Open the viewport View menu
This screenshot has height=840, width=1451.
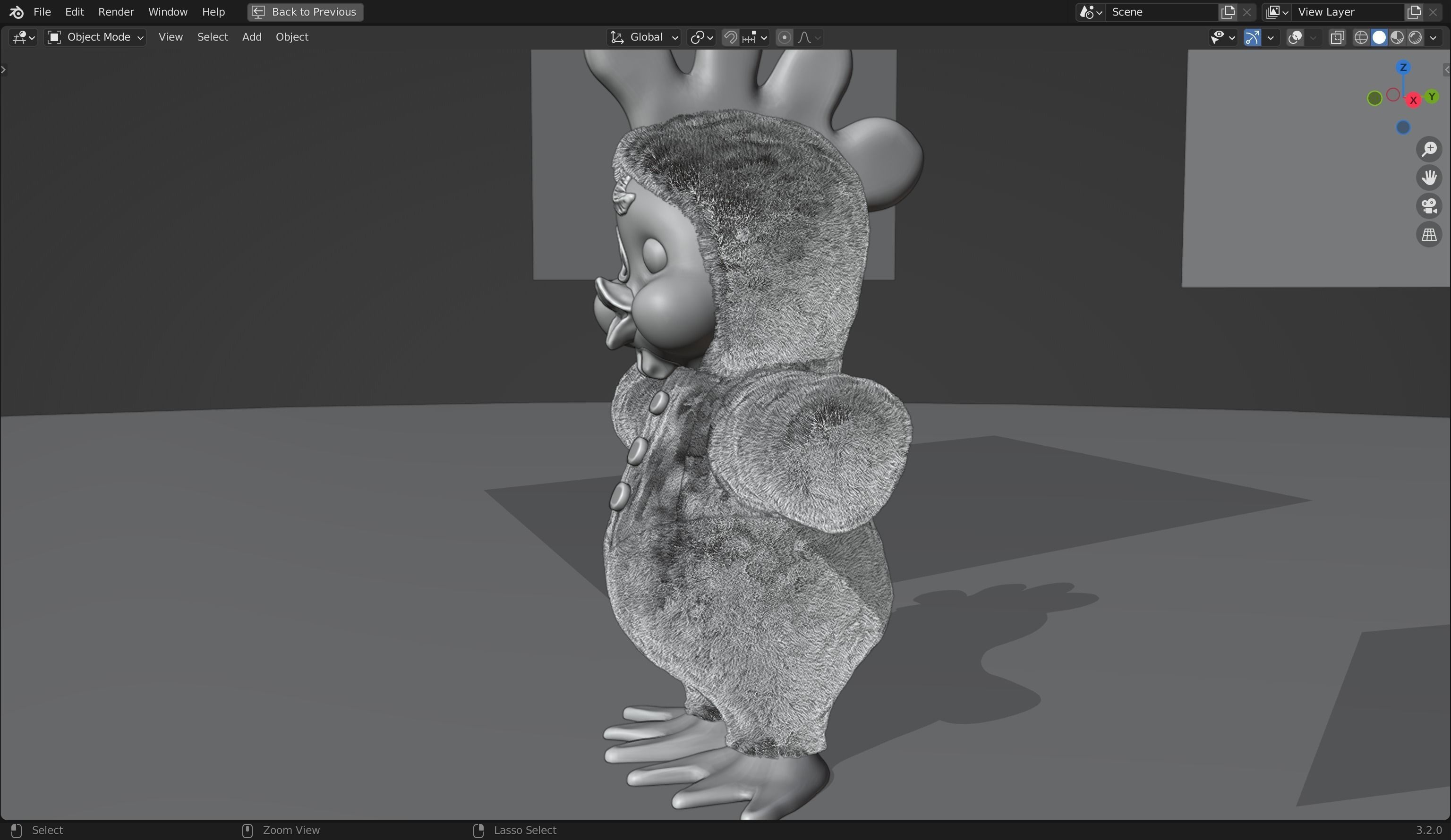[171, 37]
